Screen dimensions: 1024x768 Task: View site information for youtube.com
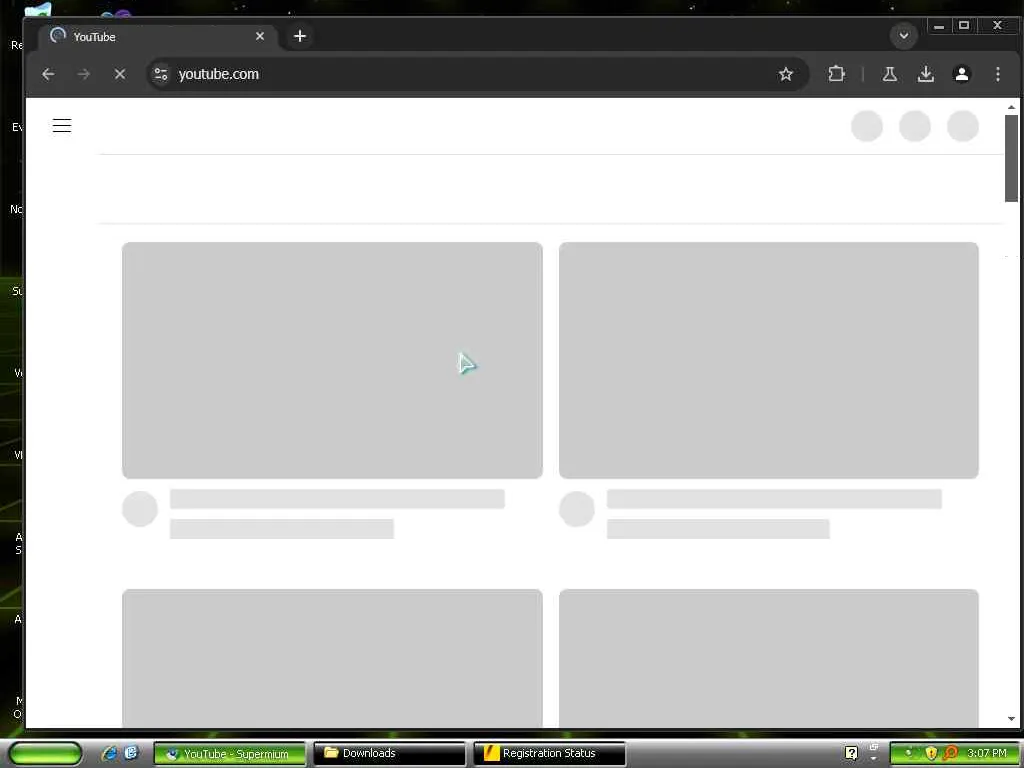161,74
